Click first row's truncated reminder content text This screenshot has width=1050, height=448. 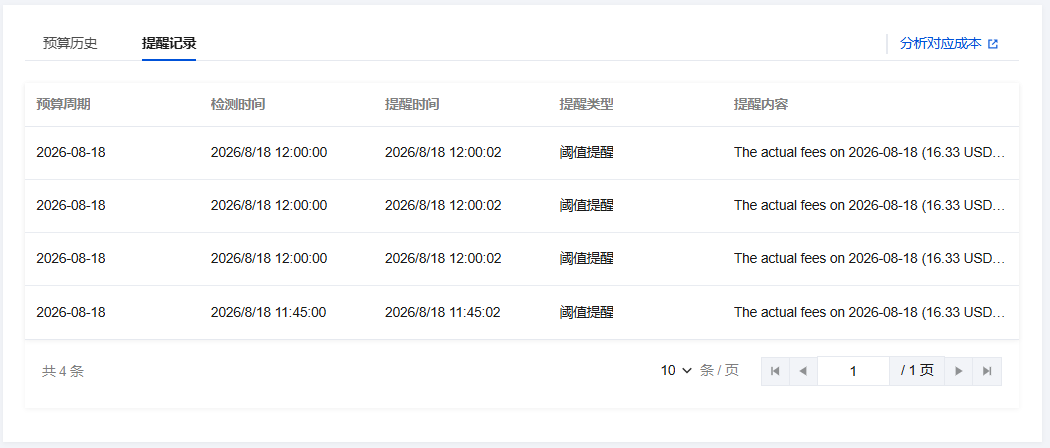pos(869,153)
